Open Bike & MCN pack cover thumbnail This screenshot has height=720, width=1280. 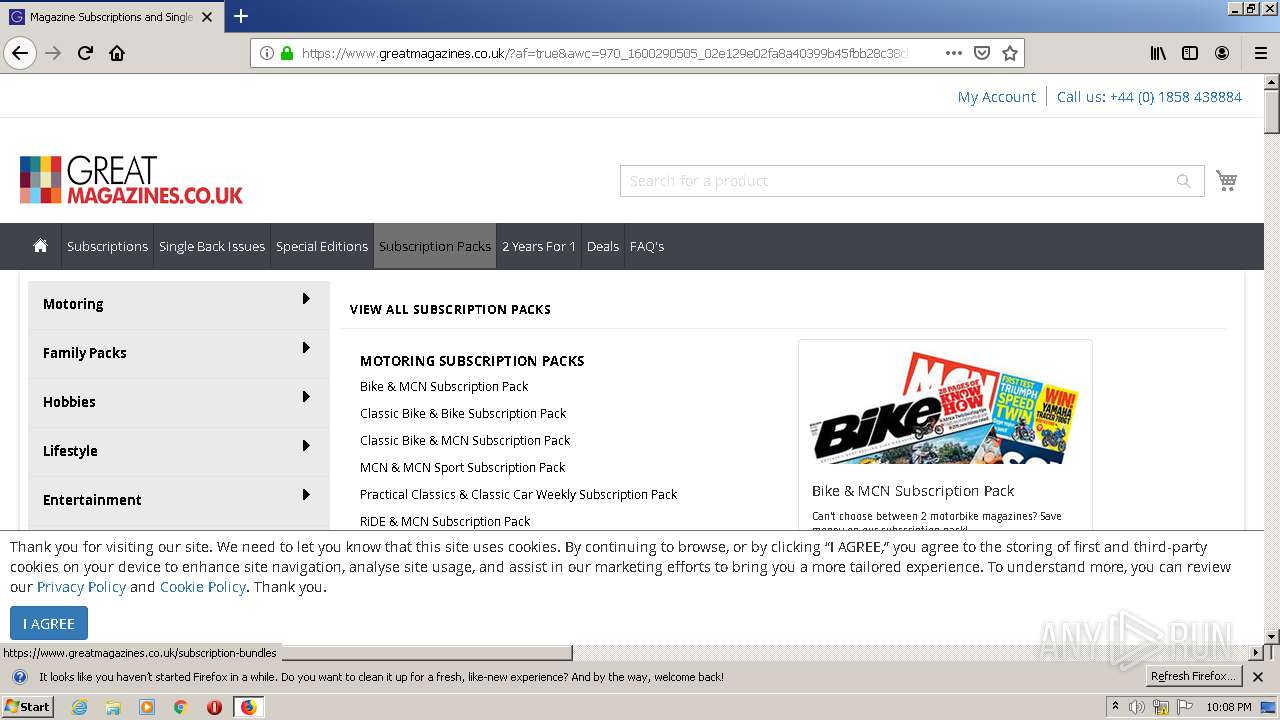click(x=945, y=407)
